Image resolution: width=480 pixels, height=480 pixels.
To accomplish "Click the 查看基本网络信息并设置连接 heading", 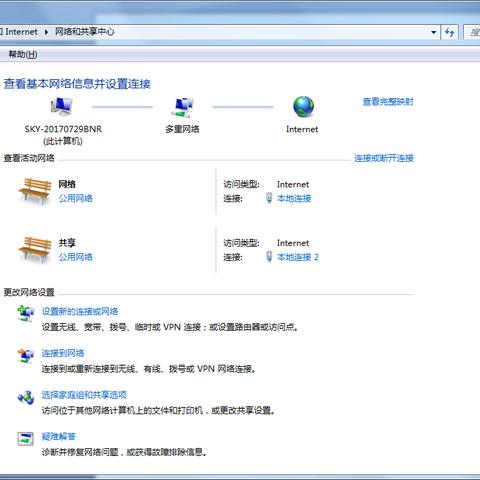I will [77, 84].
